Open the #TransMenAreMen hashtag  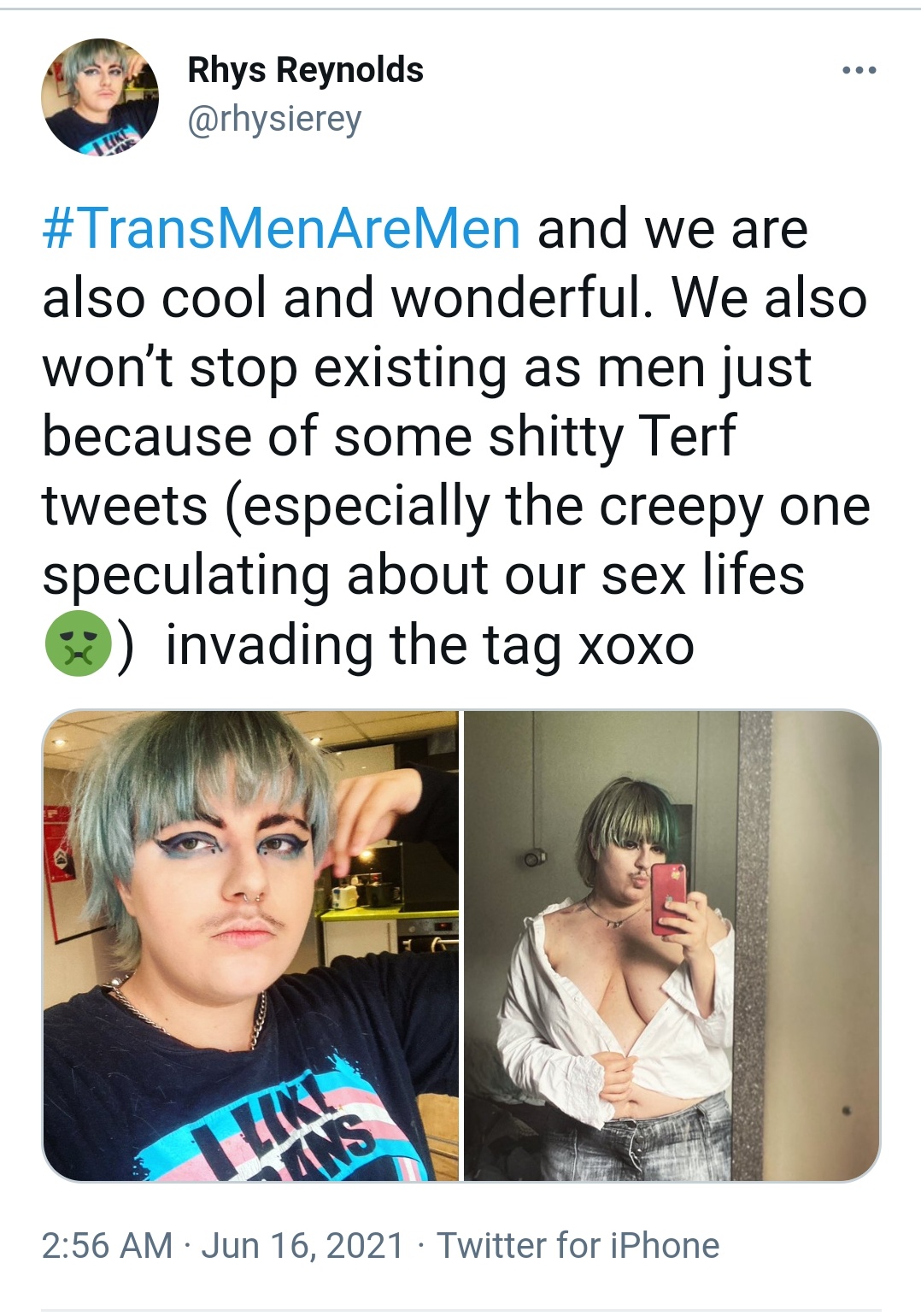(281, 229)
